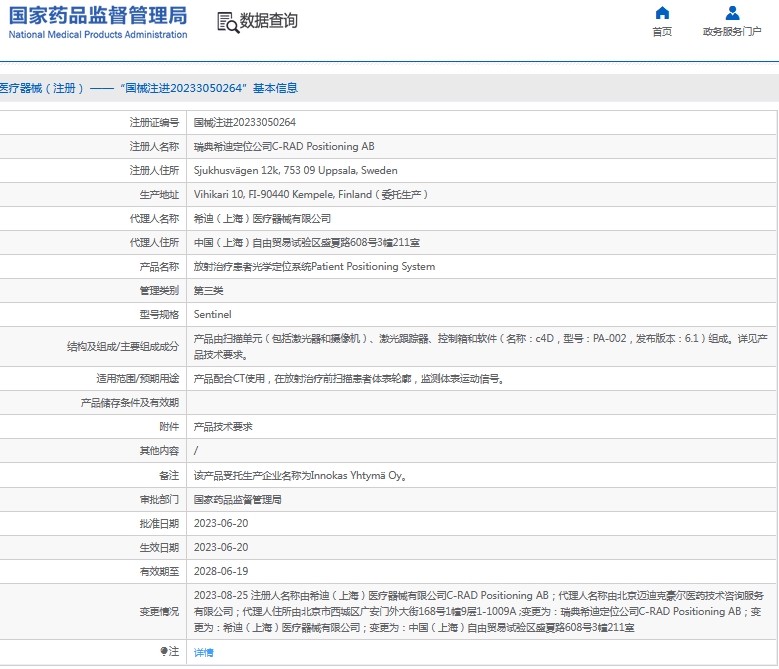Click registration number value 国械注进20233050264 in table
Viewport: 779px width, 669px height.
click(244, 122)
